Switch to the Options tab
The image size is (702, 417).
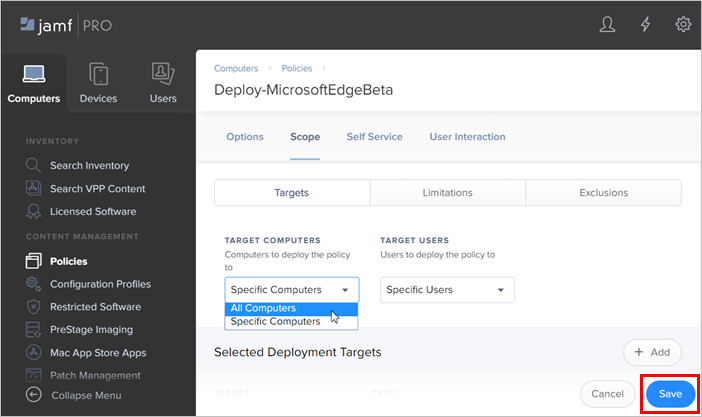tap(245, 137)
